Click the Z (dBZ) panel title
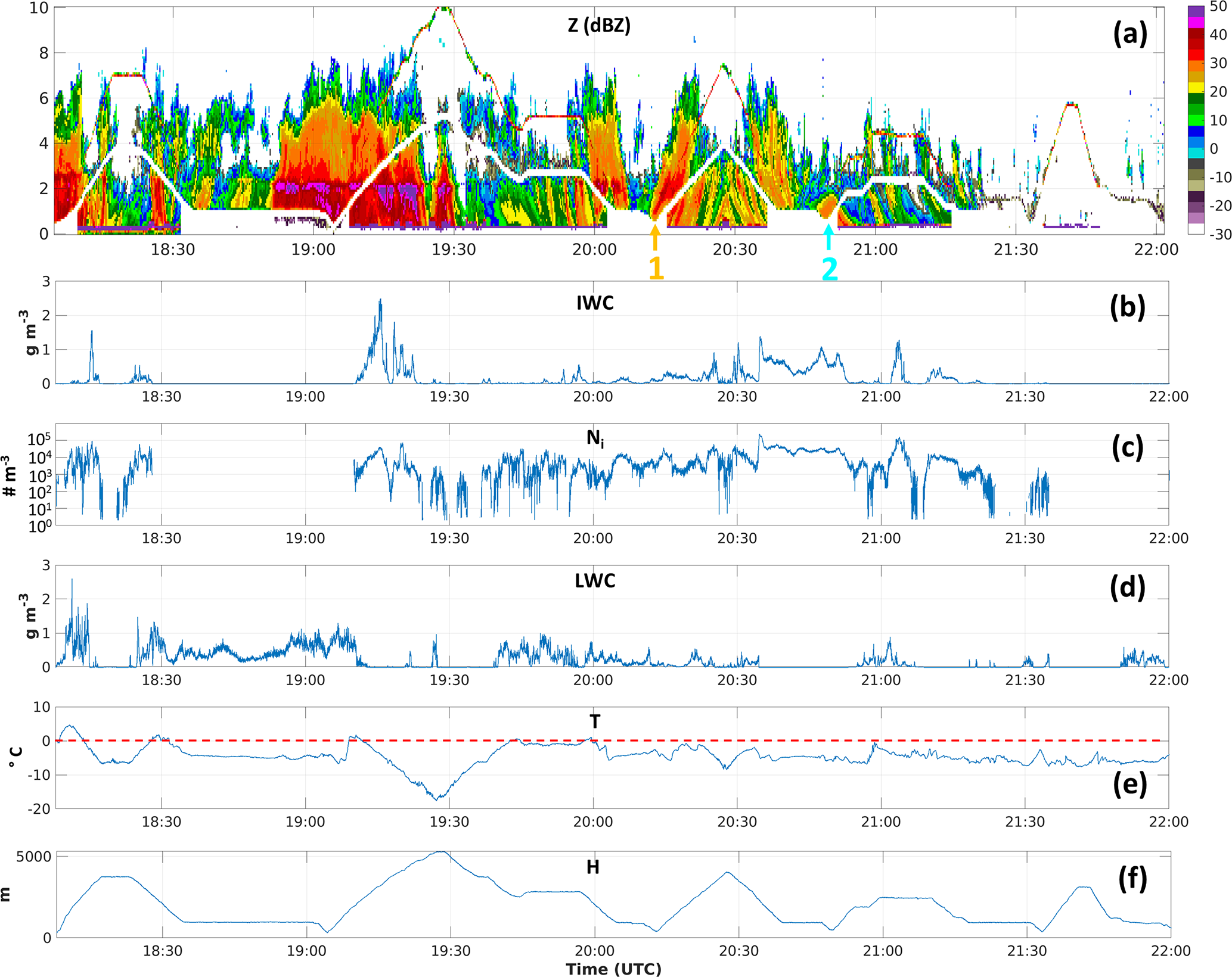 point(598,26)
